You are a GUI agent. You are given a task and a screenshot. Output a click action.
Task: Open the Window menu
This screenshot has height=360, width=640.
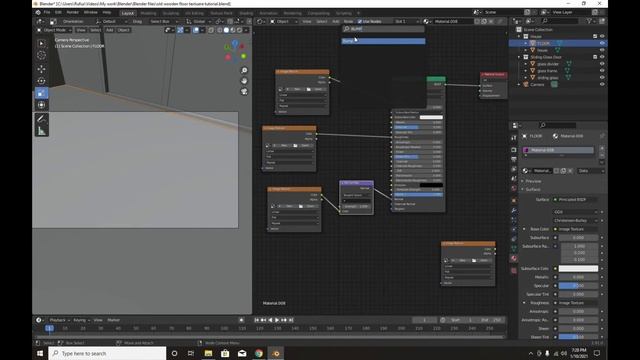click(x=91, y=13)
